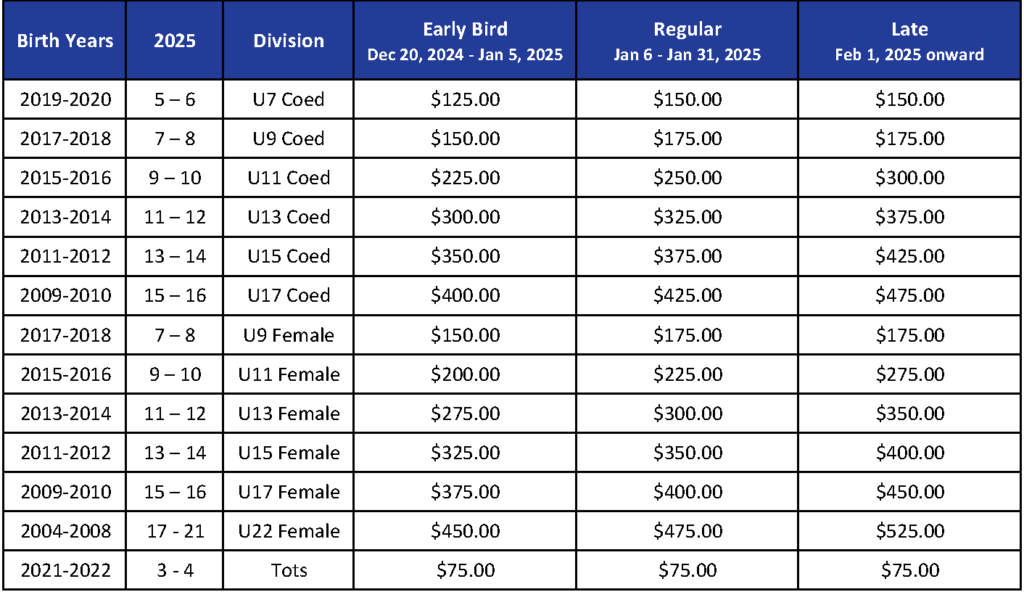Image resolution: width=1024 pixels, height=592 pixels.
Task: Click U7 Coed early bird price $125.00
Action: point(465,100)
